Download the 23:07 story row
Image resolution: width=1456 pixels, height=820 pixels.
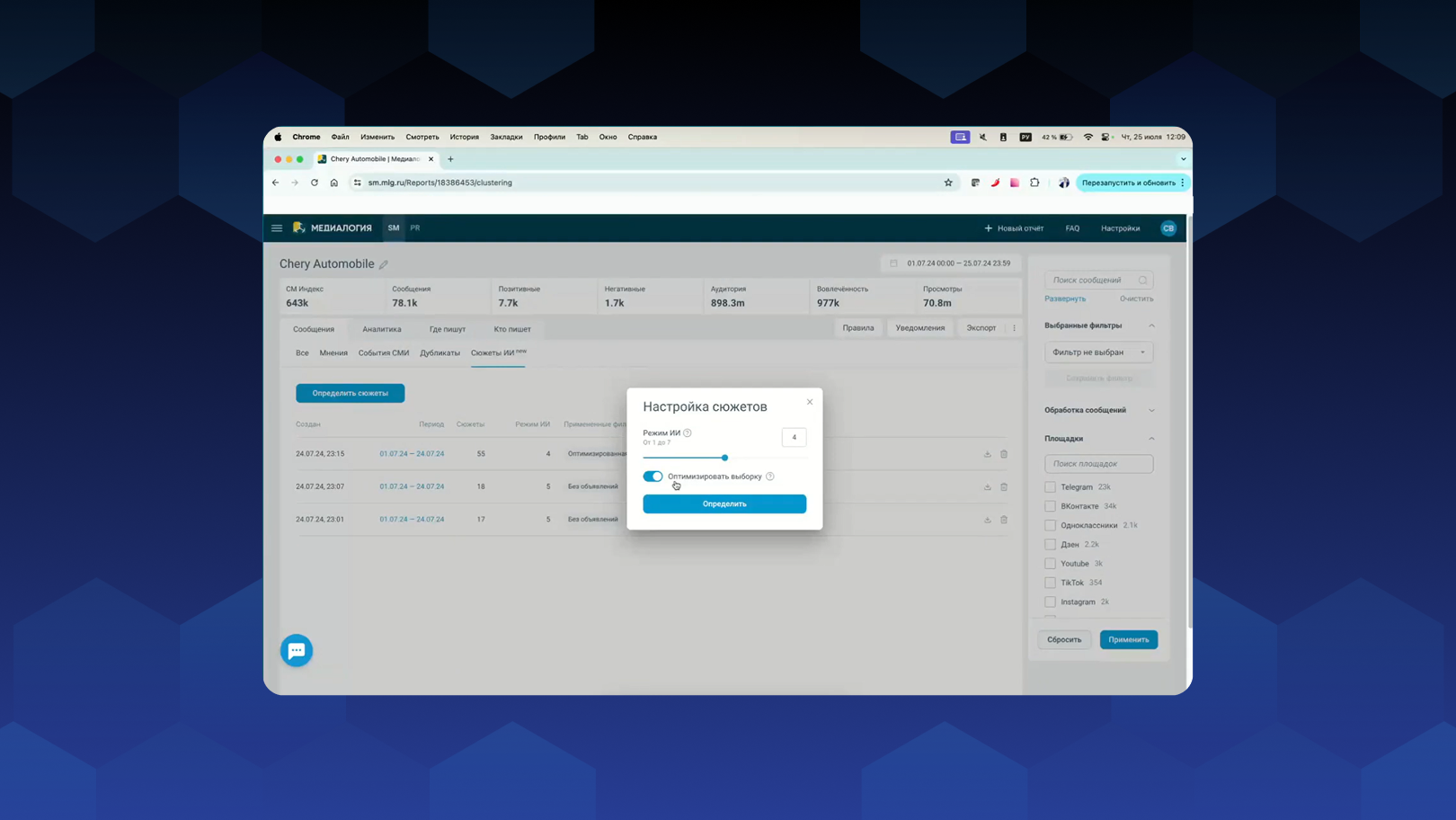tap(987, 487)
